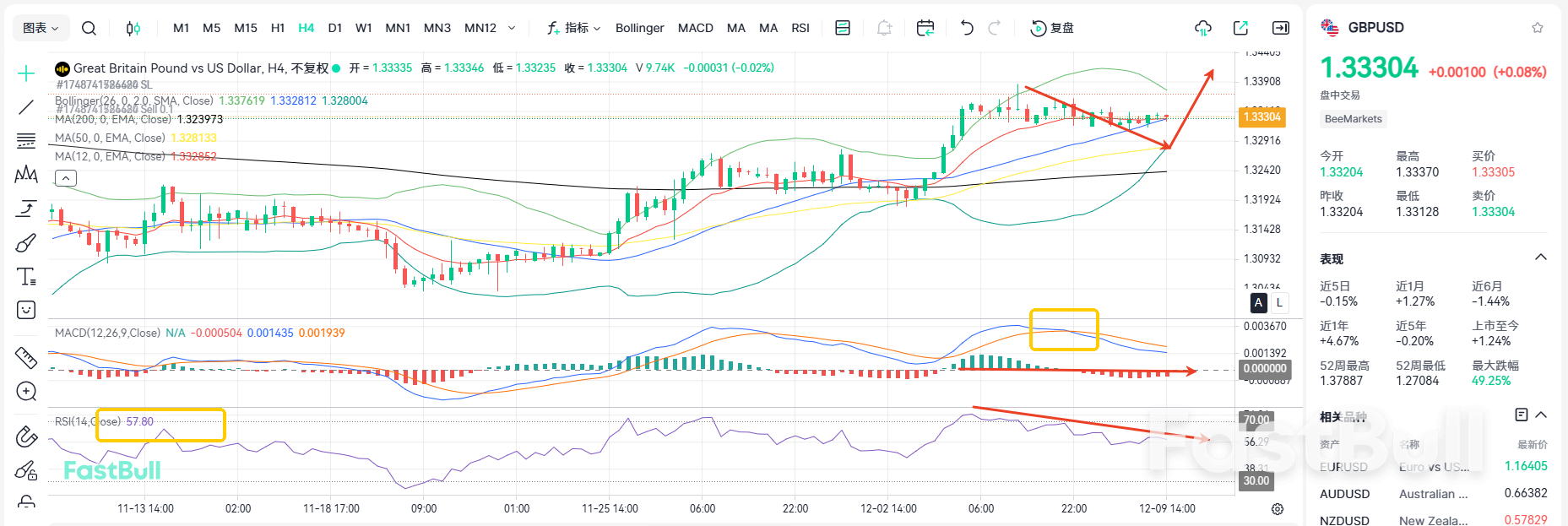
Task: Click the search magnifier icon
Action: click(89, 29)
